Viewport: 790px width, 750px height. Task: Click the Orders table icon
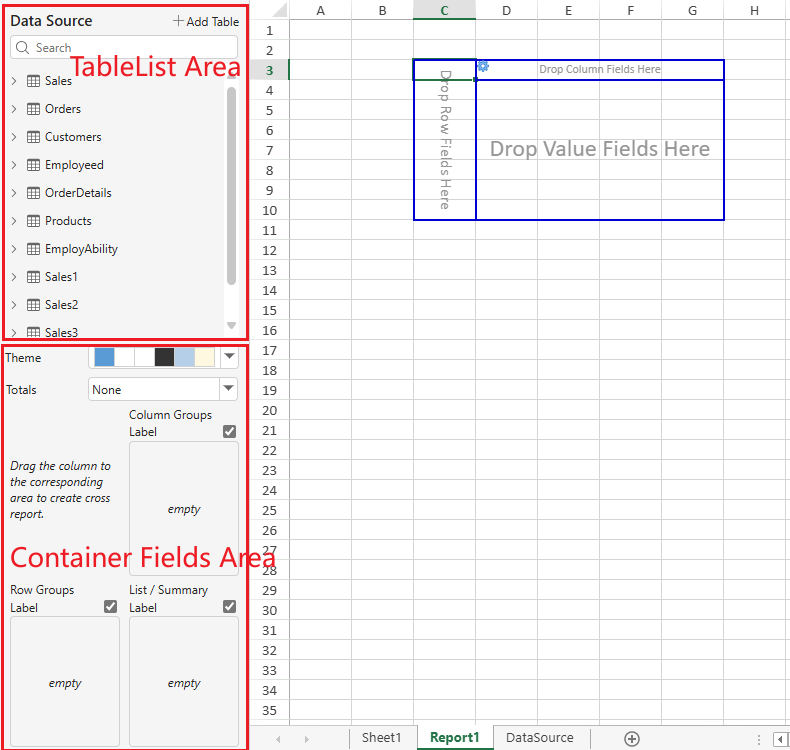33,109
